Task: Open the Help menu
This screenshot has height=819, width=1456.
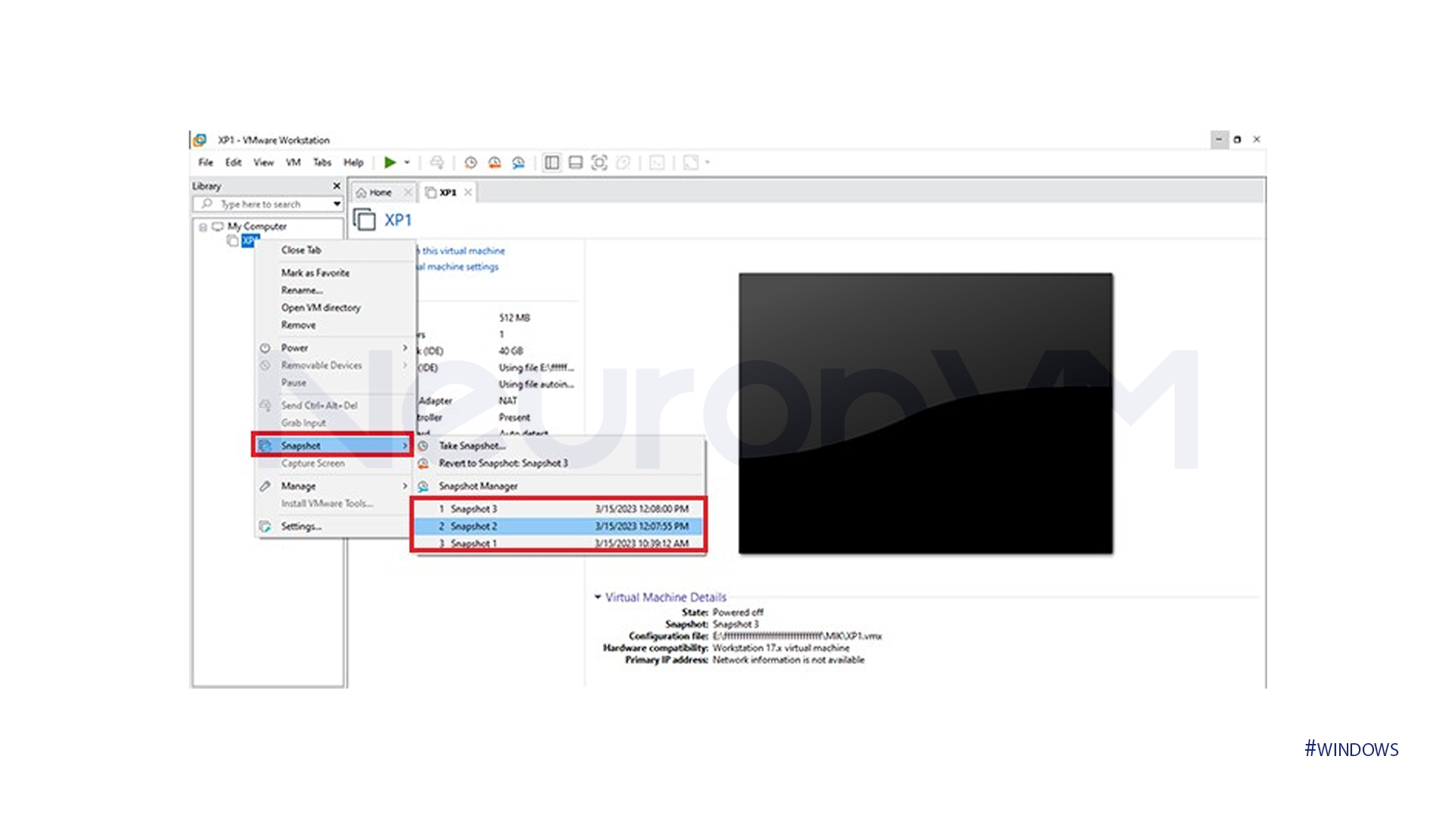Action: click(353, 162)
